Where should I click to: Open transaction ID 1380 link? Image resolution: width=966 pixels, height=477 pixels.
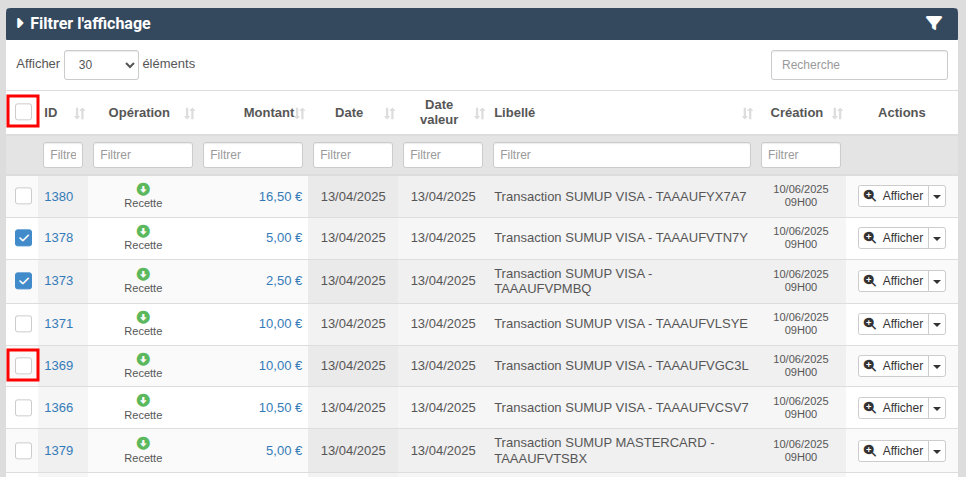[x=59, y=197]
